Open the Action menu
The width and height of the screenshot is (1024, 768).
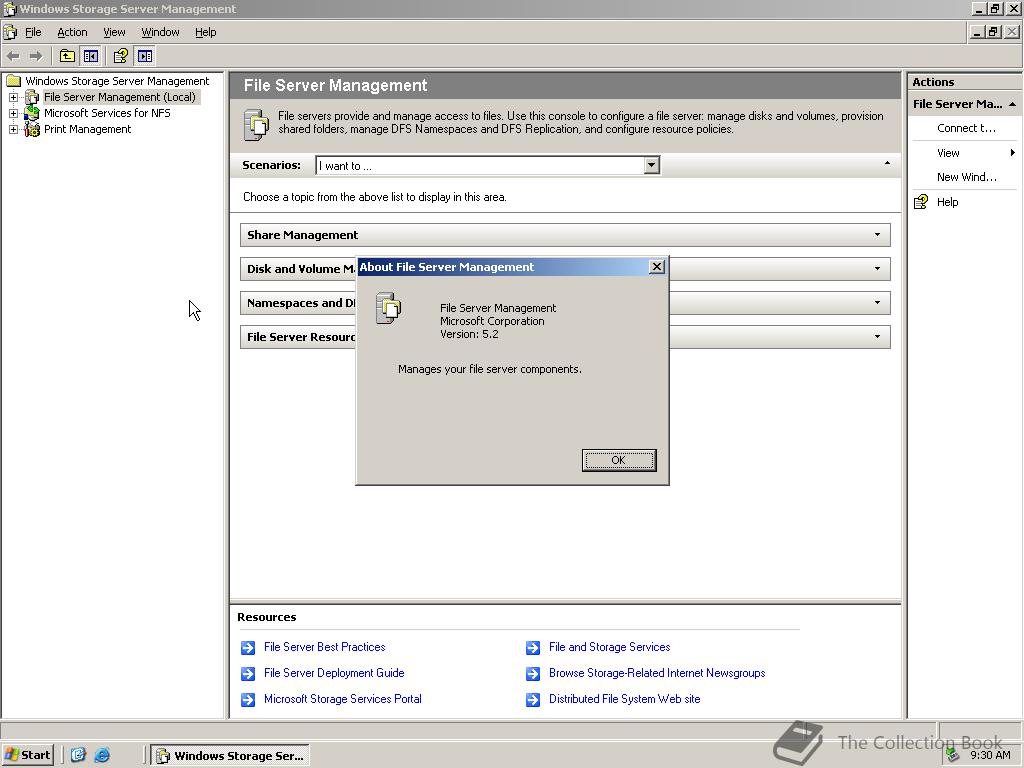pyautogui.click(x=72, y=32)
